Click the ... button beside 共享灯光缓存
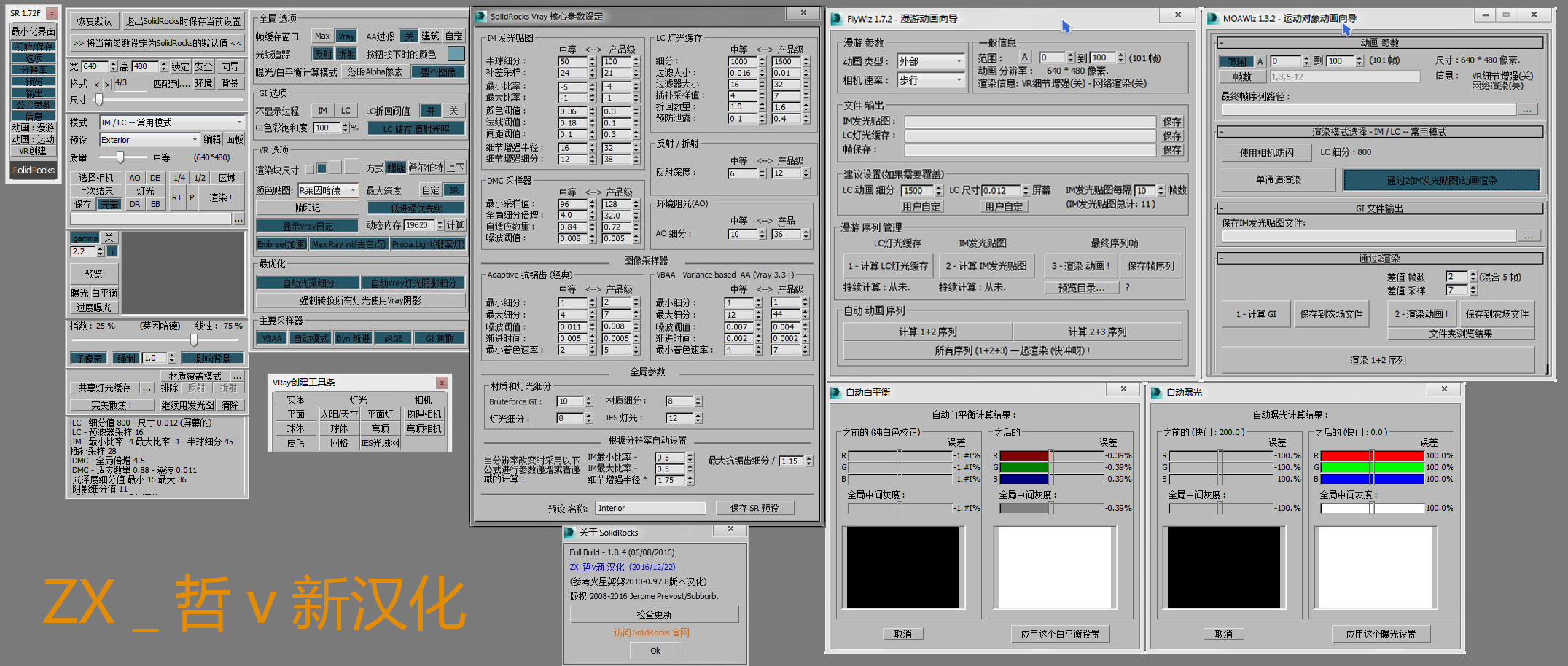This screenshot has height=666, width=1568. tap(147, 388)
